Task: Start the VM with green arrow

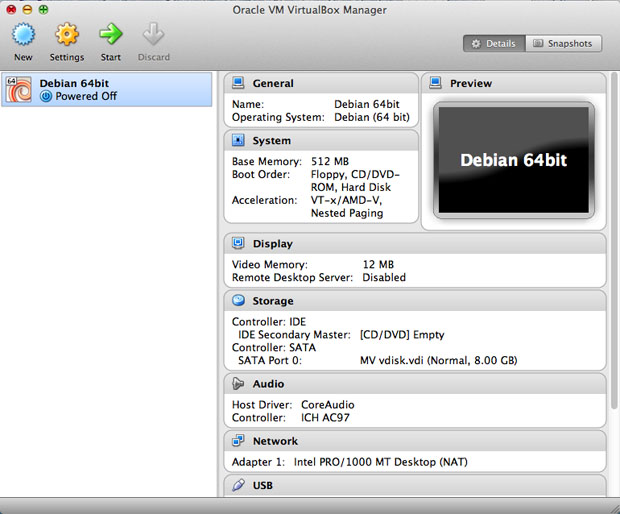Action: [x=110, y=34]
